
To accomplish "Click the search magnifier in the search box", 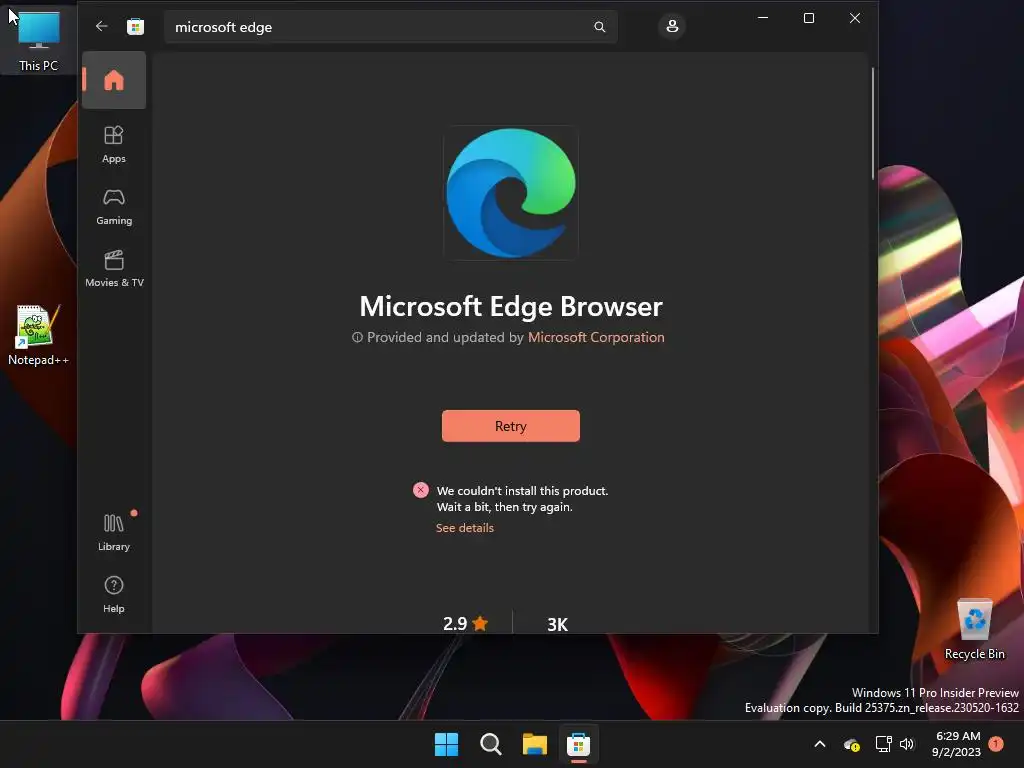I will click(600, 27).
